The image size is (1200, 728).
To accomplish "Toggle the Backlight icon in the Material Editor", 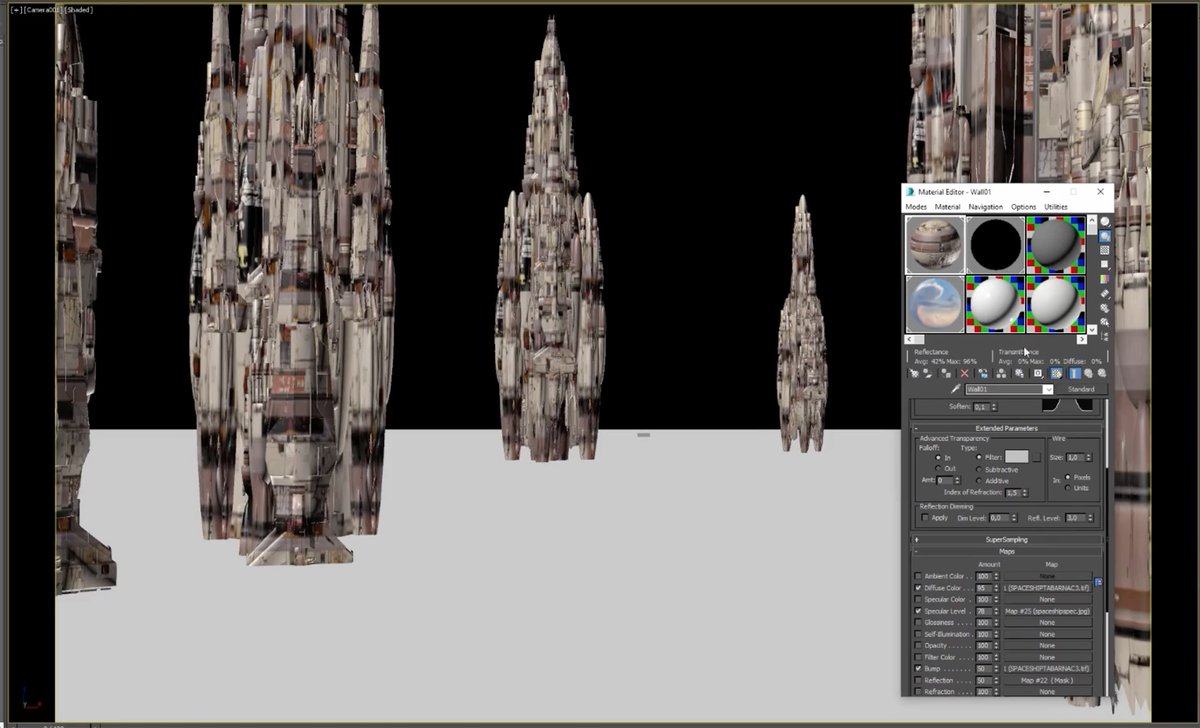I will point(1105,236).
